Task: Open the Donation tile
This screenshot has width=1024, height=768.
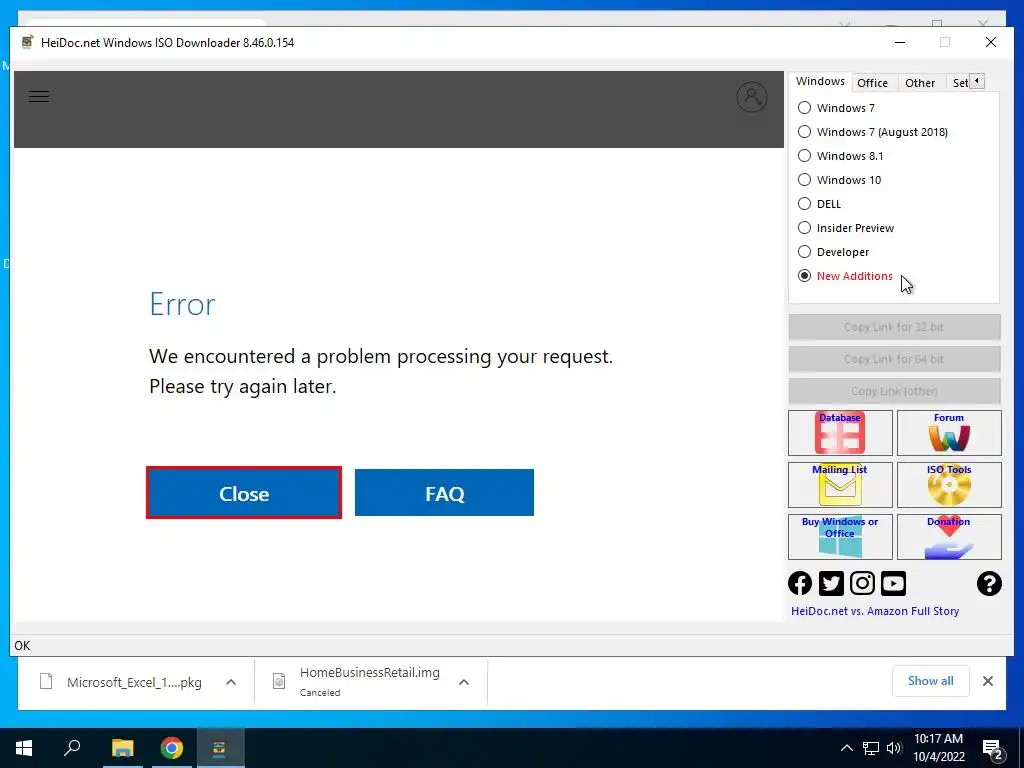Action: (949, 537)
